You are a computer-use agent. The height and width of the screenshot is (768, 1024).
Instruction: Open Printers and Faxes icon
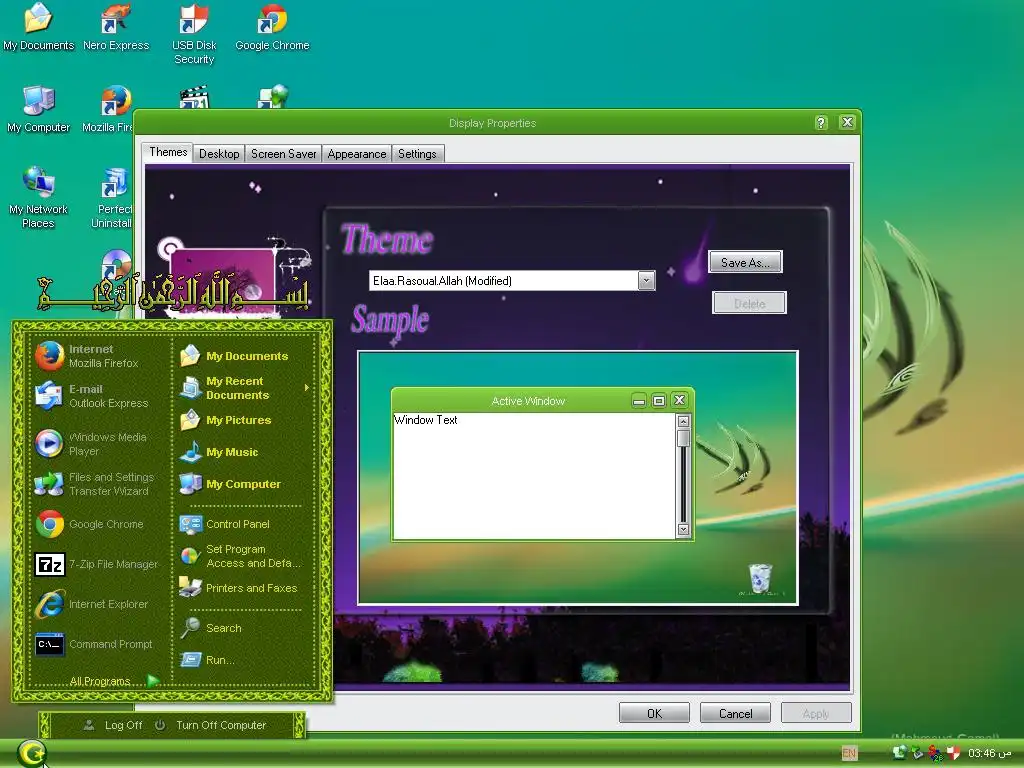point(190,588)
